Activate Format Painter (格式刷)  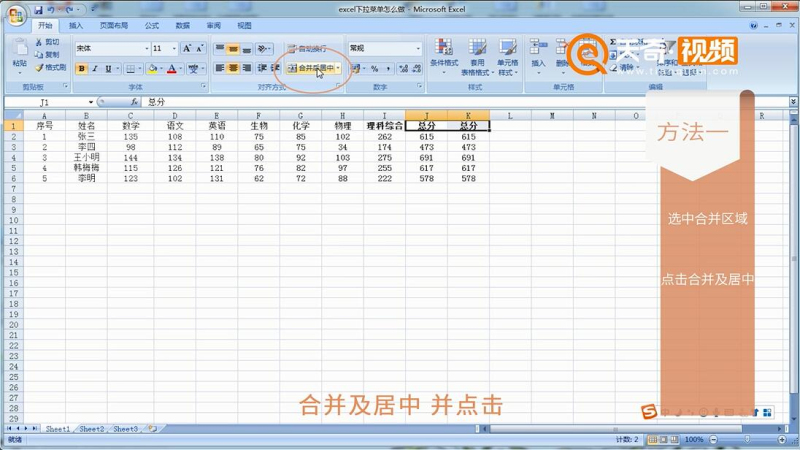click(51, 67)
